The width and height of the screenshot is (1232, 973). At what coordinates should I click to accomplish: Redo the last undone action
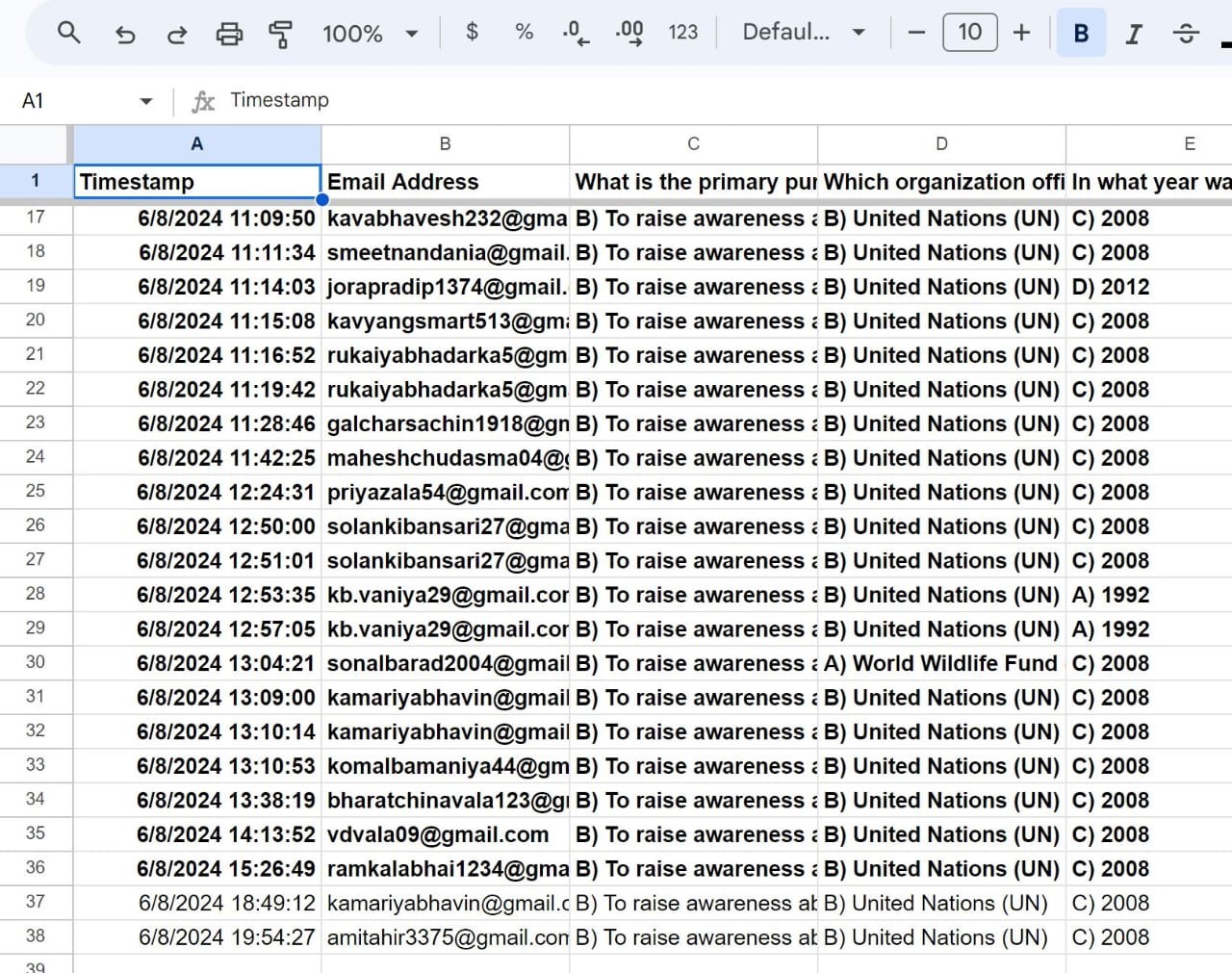(177, 34)
